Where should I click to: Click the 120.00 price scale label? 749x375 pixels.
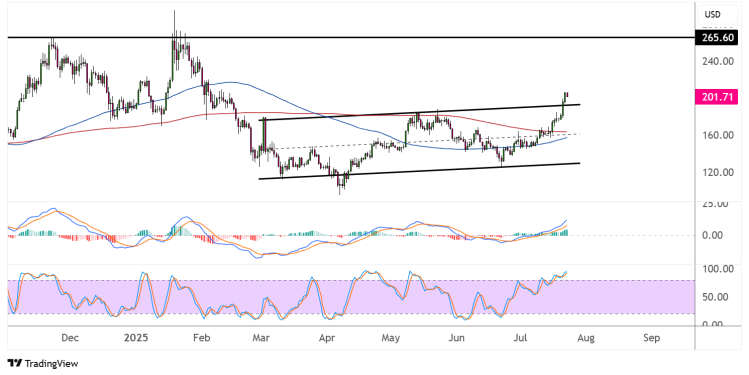(x=718, y=172)
